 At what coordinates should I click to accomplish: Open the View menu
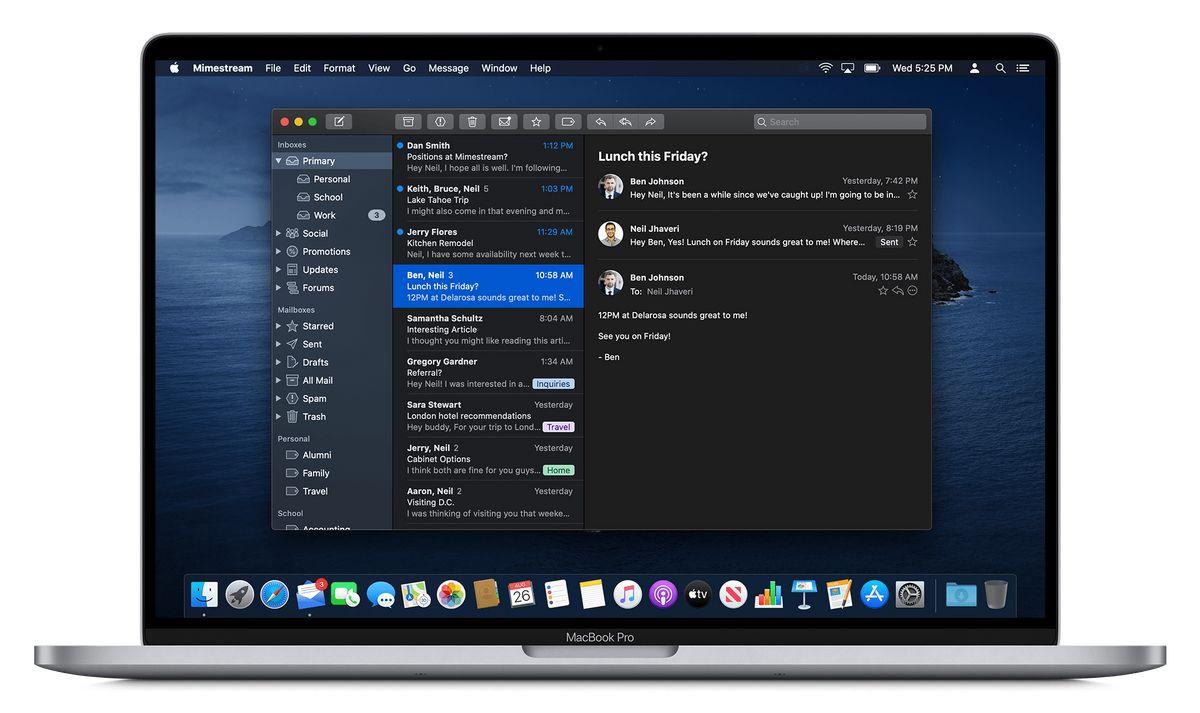(379, 68)
